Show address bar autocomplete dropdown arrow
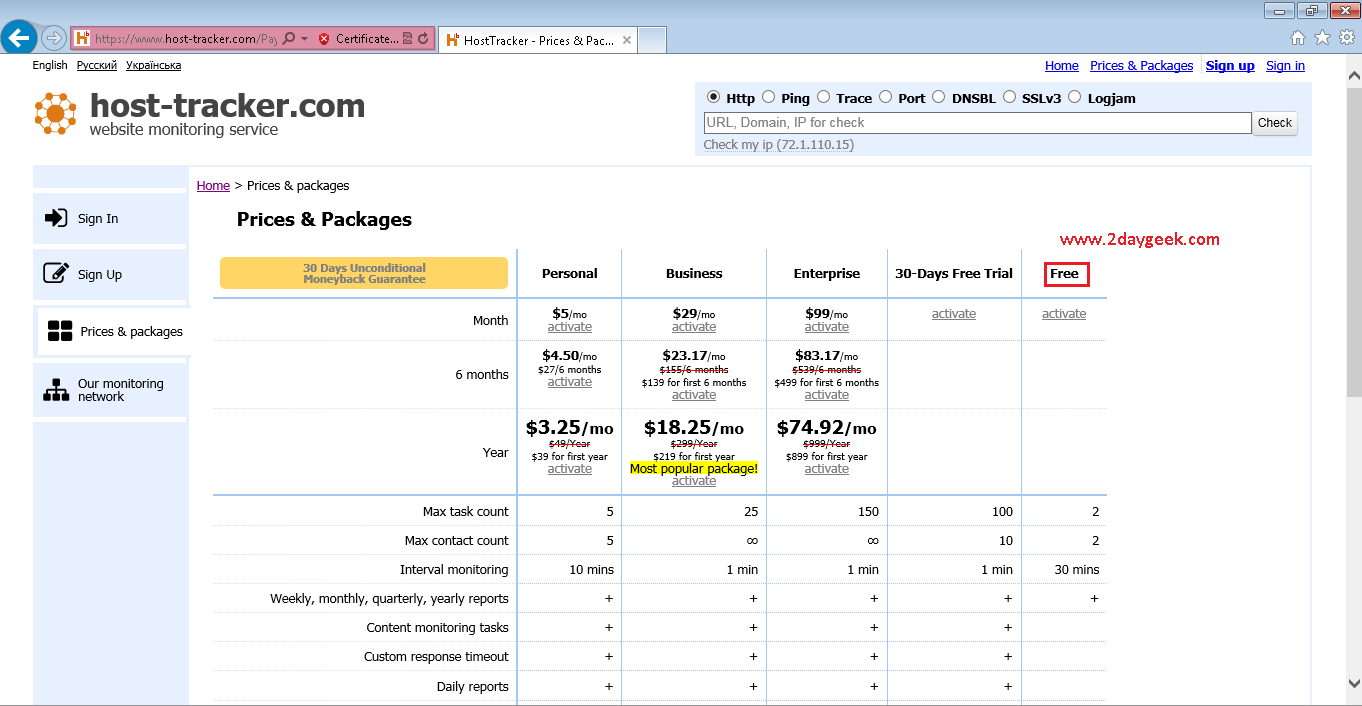Image resolution: width=1362 pixels, height=706 pixels. pos(305,39)
